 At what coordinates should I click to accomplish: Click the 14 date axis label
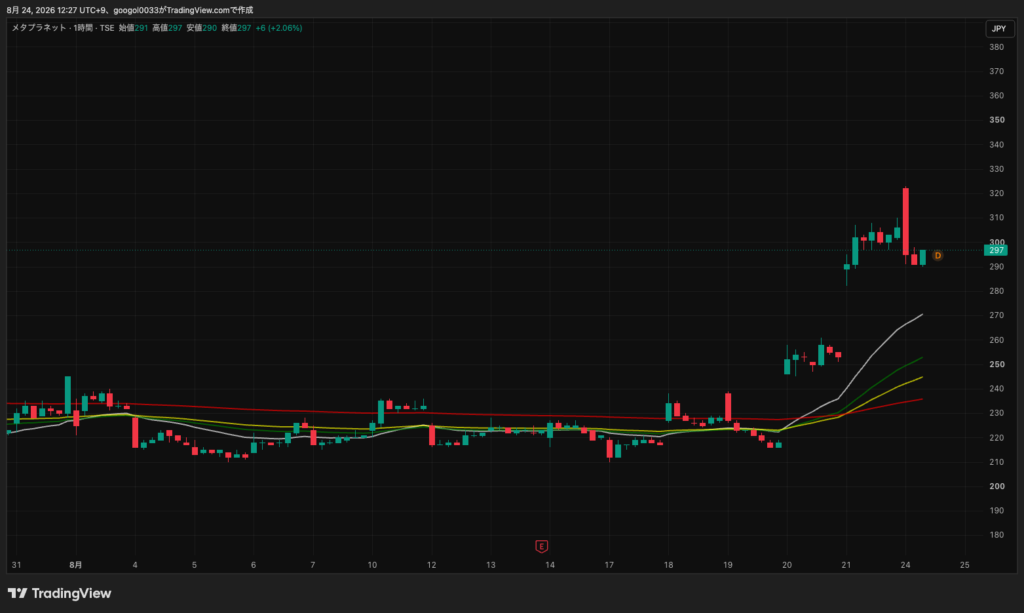pyautogui.click(x=550, y=565)
